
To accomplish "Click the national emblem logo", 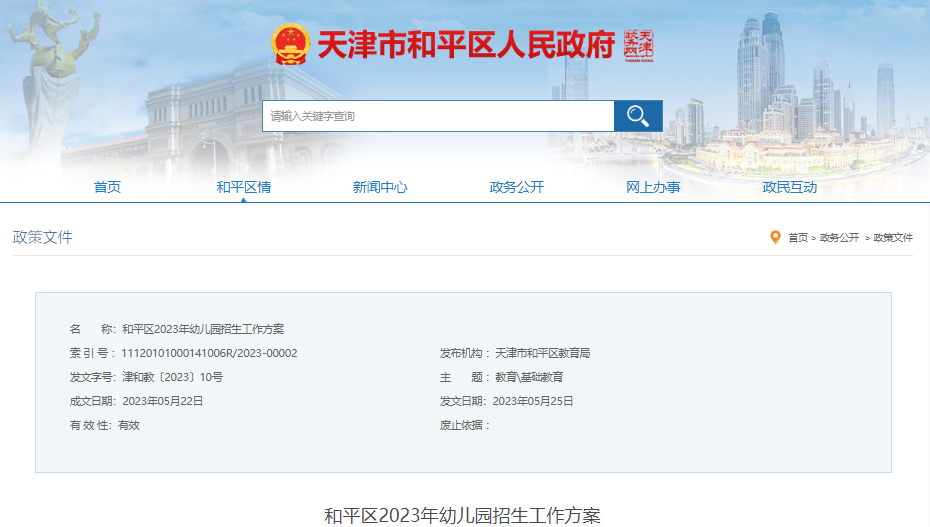I will pos(291,44).
